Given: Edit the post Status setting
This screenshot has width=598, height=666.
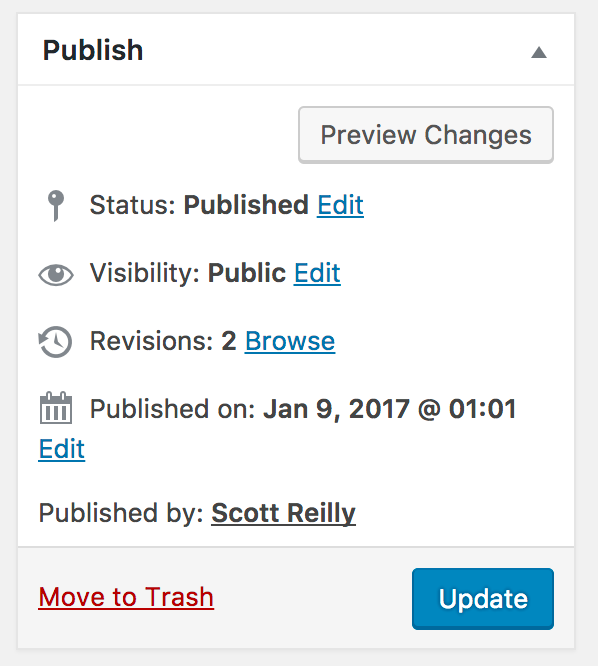Looking at the screenshot, I should click(x=340, y=205).
